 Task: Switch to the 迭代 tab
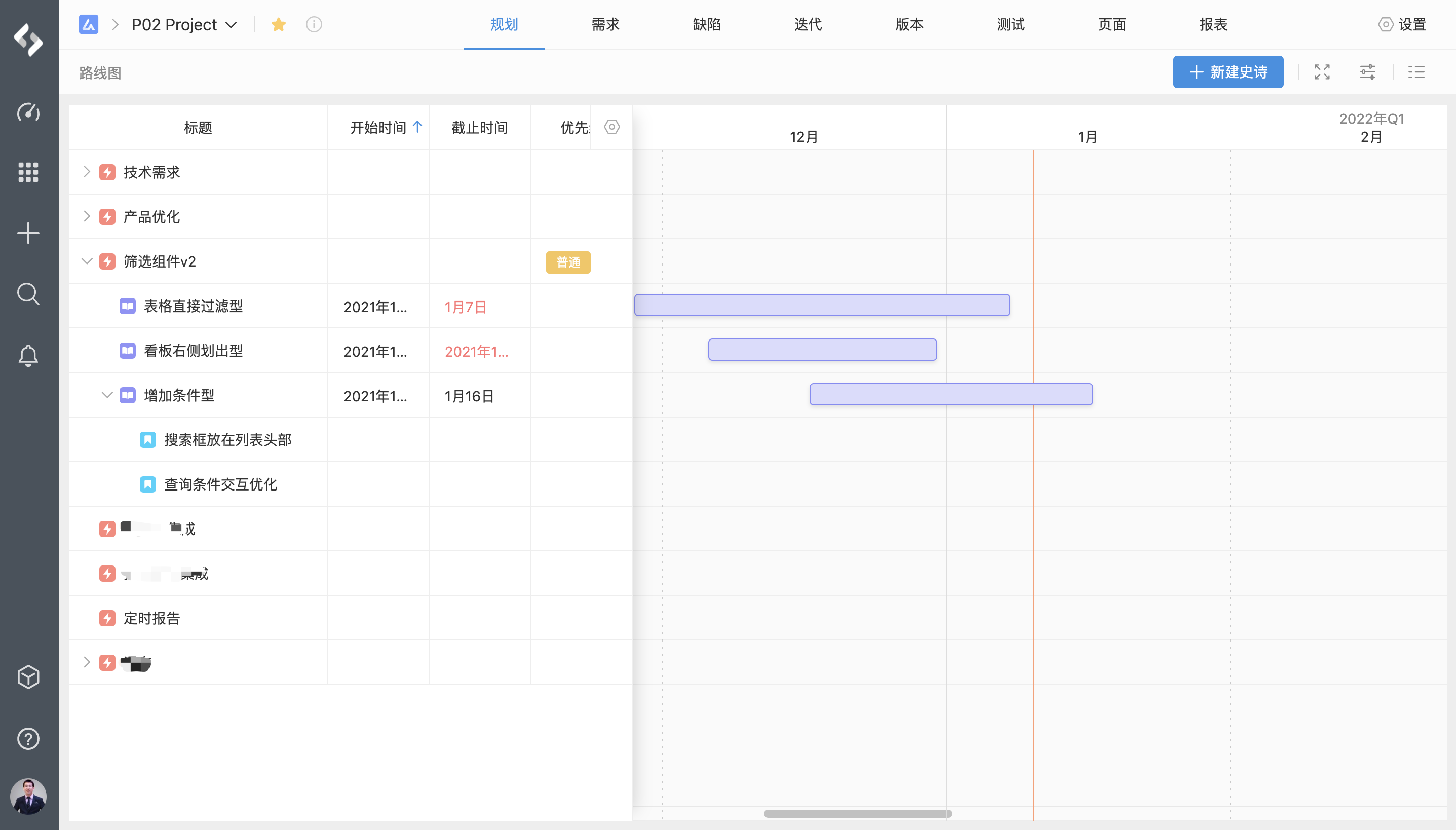pos(808,24)
